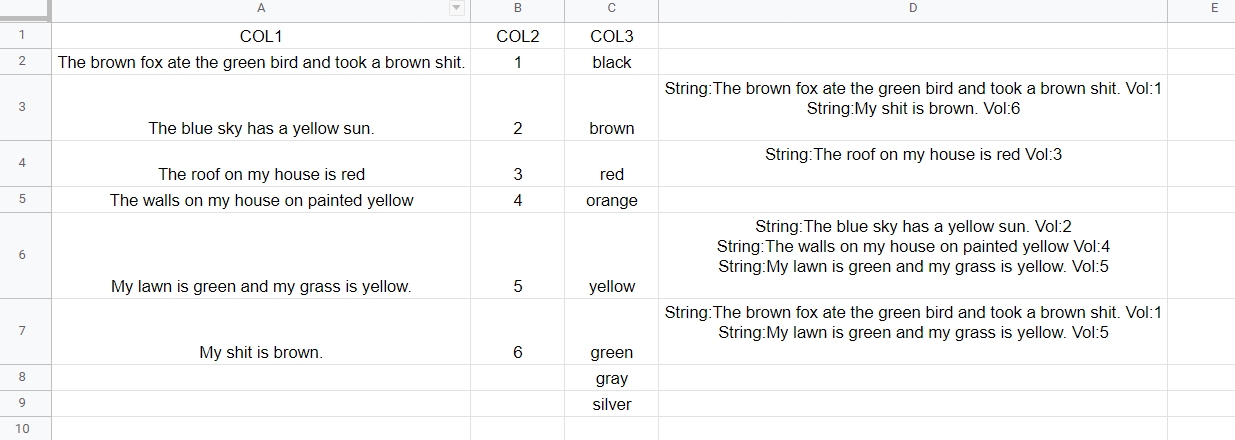Screen dimensions: 1235x440
Task: Select cell 'String:The roof on my house is red Vol:3'
Action: click(913, 164)
